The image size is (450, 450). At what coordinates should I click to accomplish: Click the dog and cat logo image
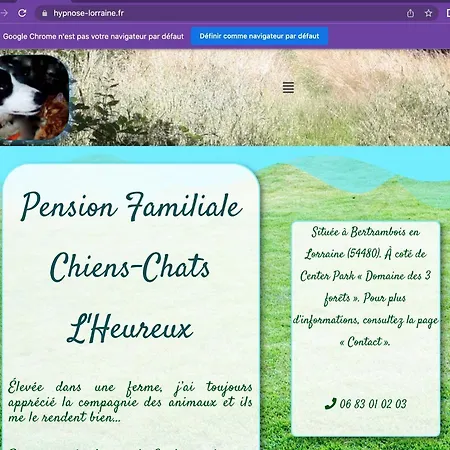click(34, 99)
